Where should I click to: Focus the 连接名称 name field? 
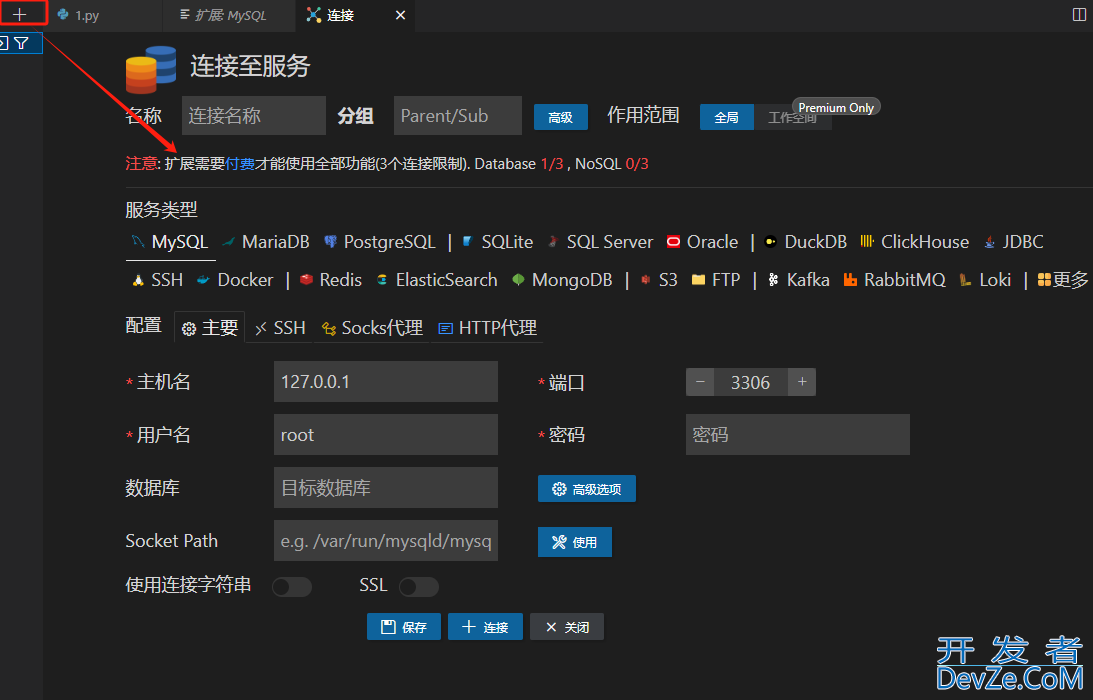(x=254, y=116)
